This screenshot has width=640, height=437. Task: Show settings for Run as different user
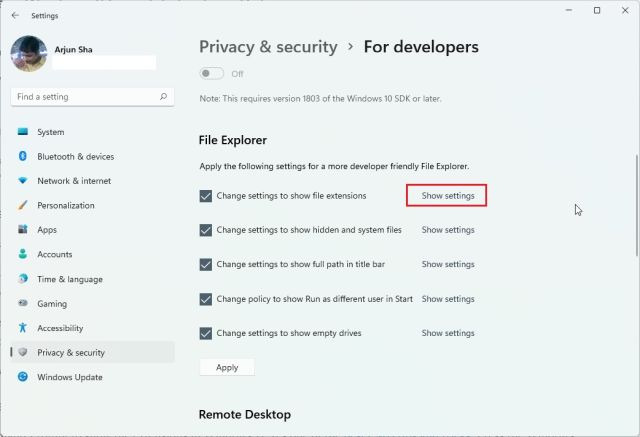(448, 299)
